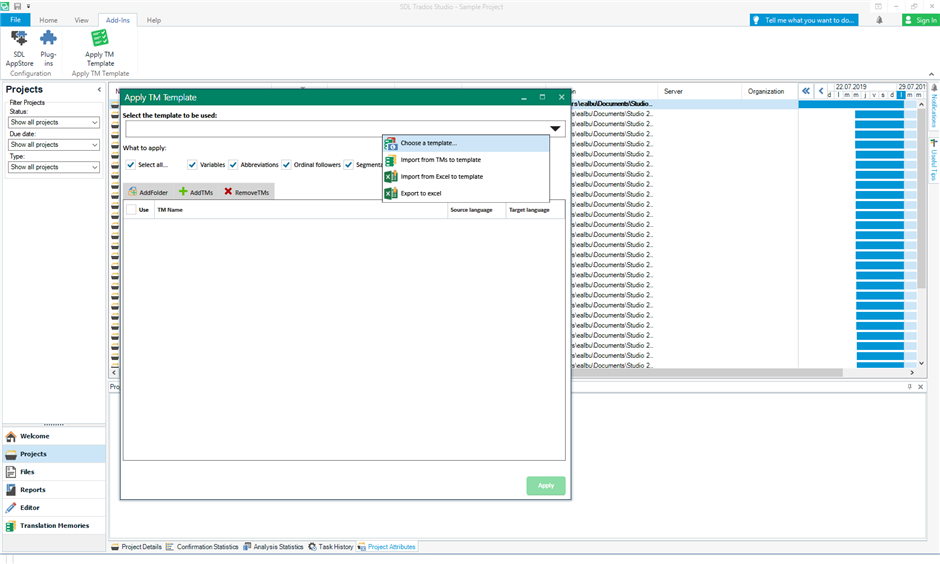Switch to the Add-Ins ribbon tab
Screen dimensions: 940x564
[118, 20]
